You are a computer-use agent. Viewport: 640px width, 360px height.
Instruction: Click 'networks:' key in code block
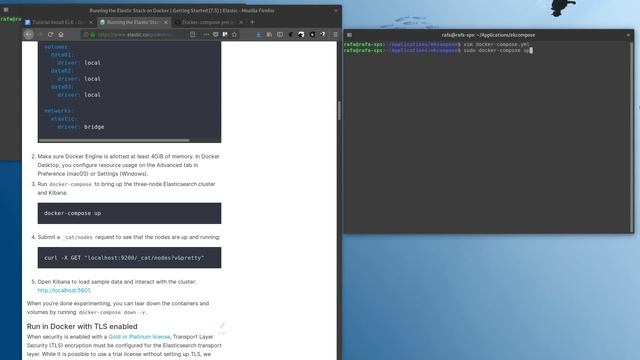click(x=59, y=111)
